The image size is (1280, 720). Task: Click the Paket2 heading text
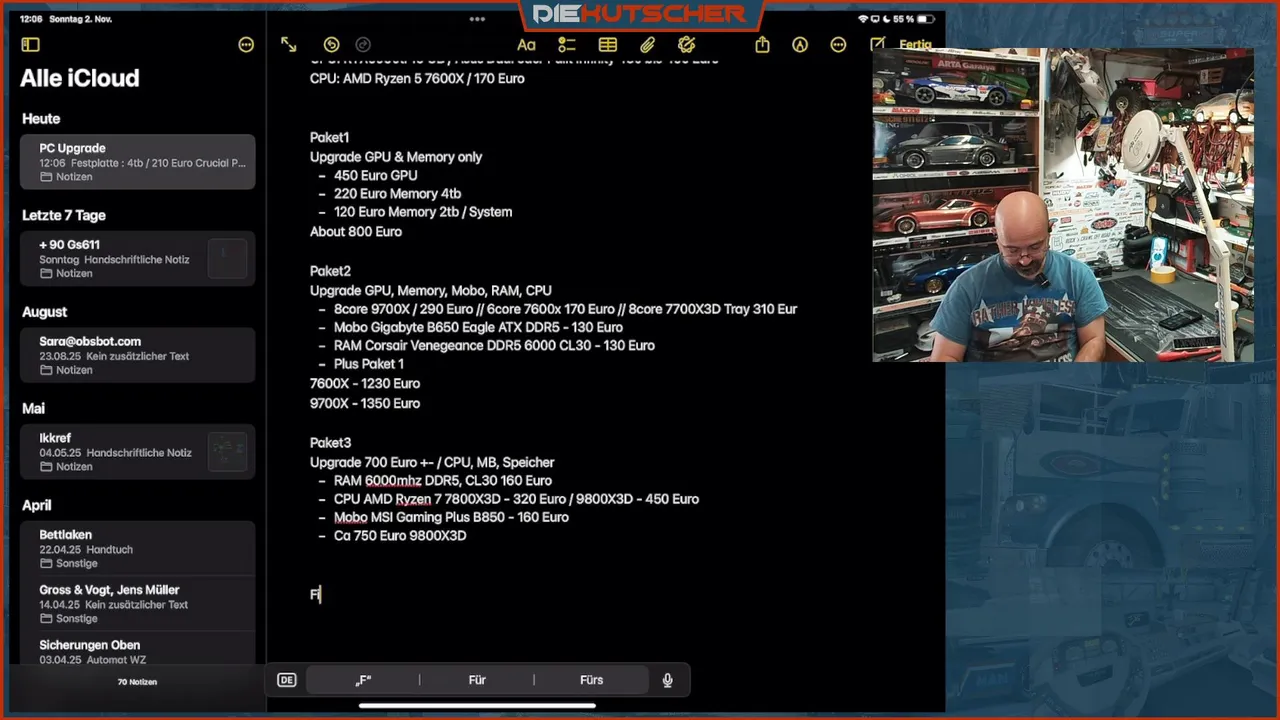click(x=330, y=271)
